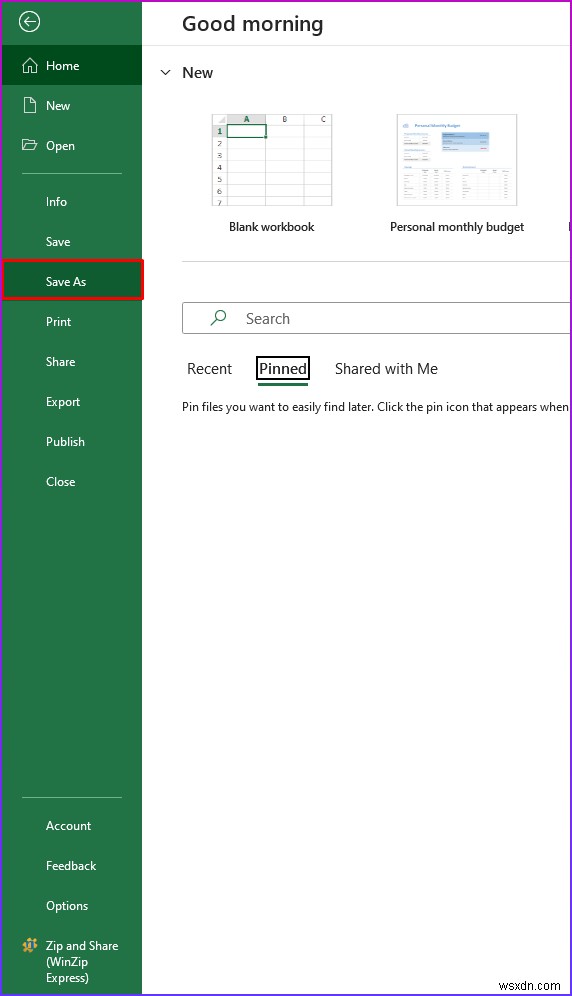Click into the Search input field
This screenshot has height=996, width=572.
click(x=376, y=318)
